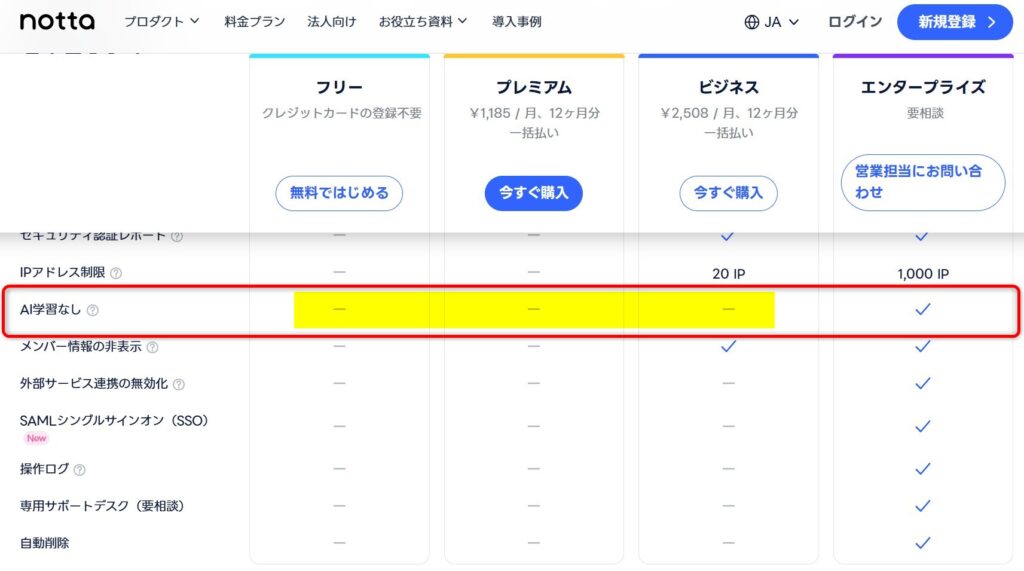Open the JA language selector
This screenshot has width=1024, height=571.
[x=772, y=22]
